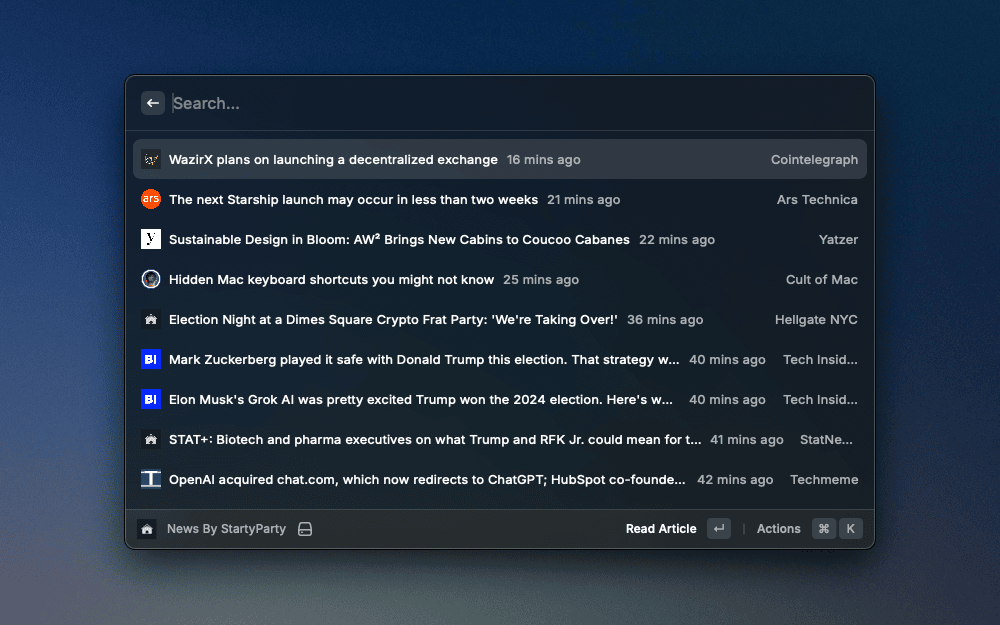Click the K key icon
Image resolution: width=1000 pixels, height=625 pixels.
coord(851,529)
